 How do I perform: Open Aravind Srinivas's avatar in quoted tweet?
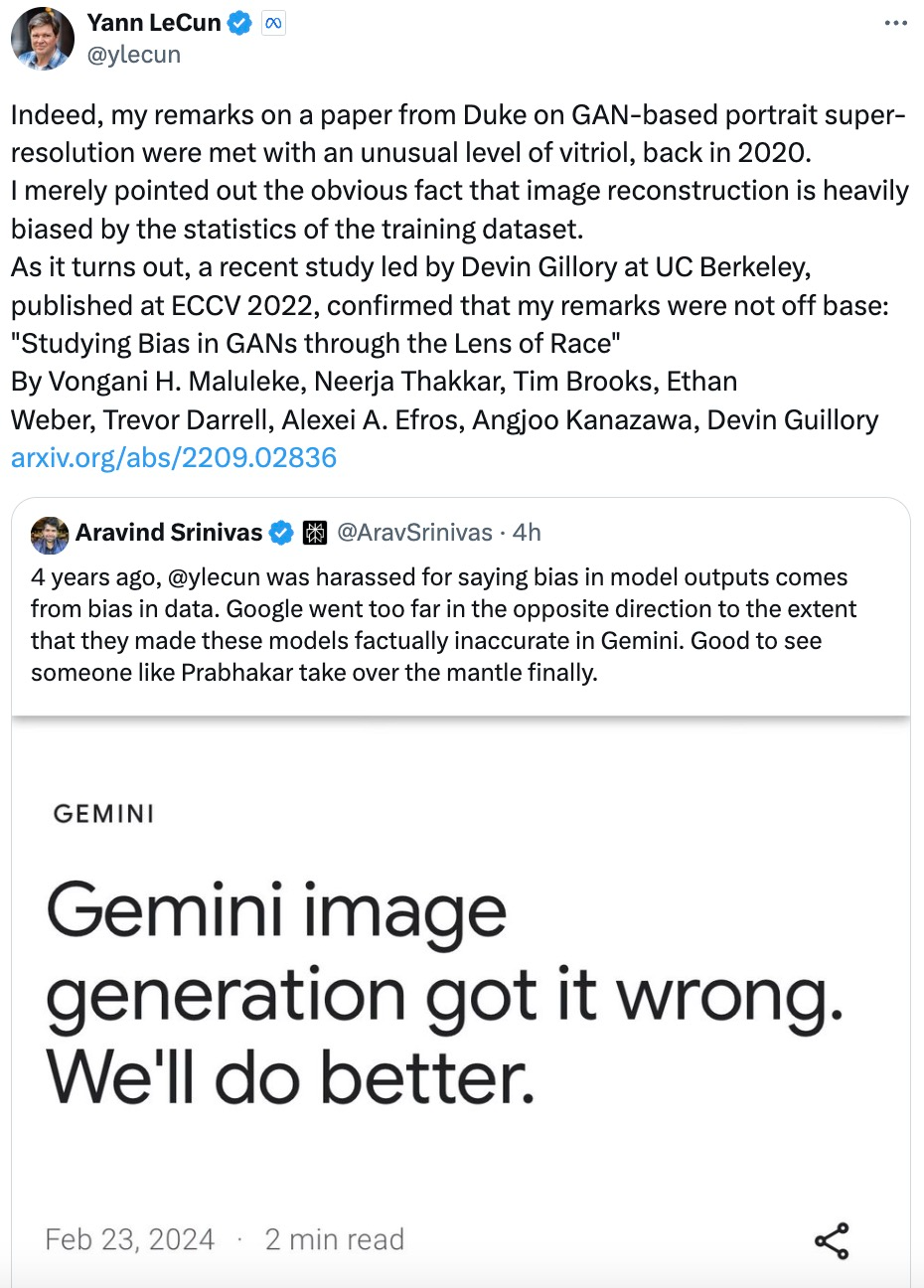[50, 534]
